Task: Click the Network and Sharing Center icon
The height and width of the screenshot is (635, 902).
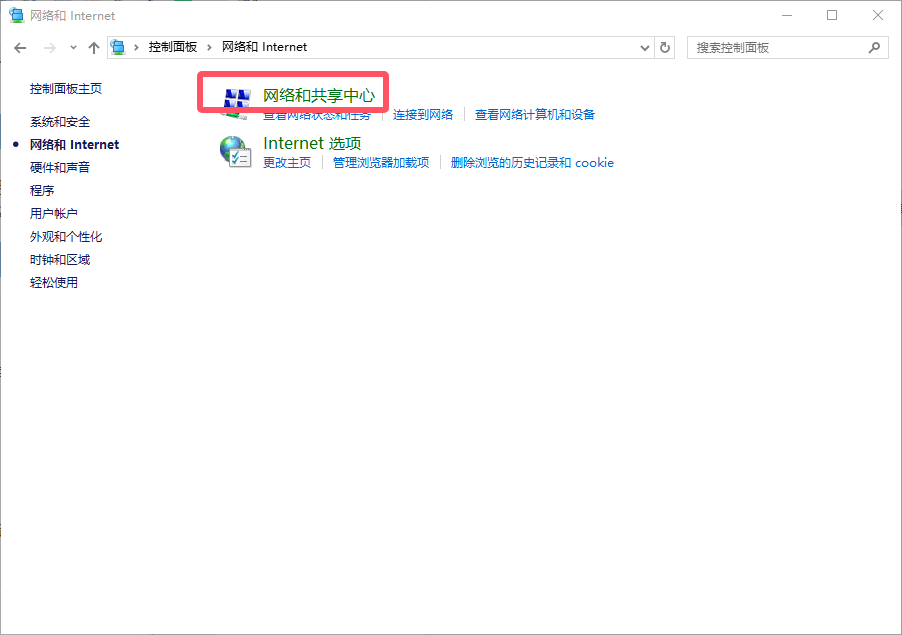Action: 235,98
